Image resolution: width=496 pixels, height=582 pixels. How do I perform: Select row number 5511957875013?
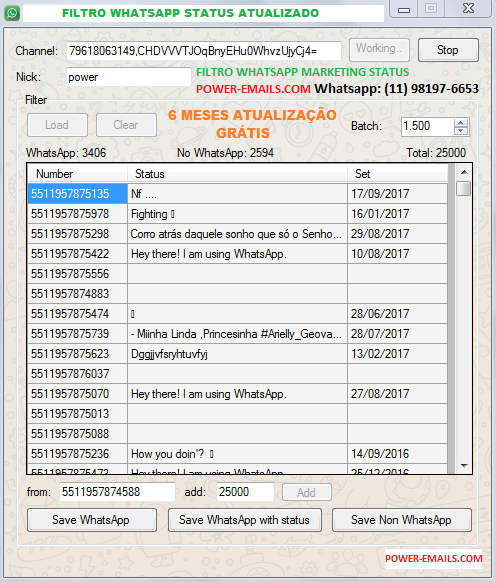click(78, 413)
